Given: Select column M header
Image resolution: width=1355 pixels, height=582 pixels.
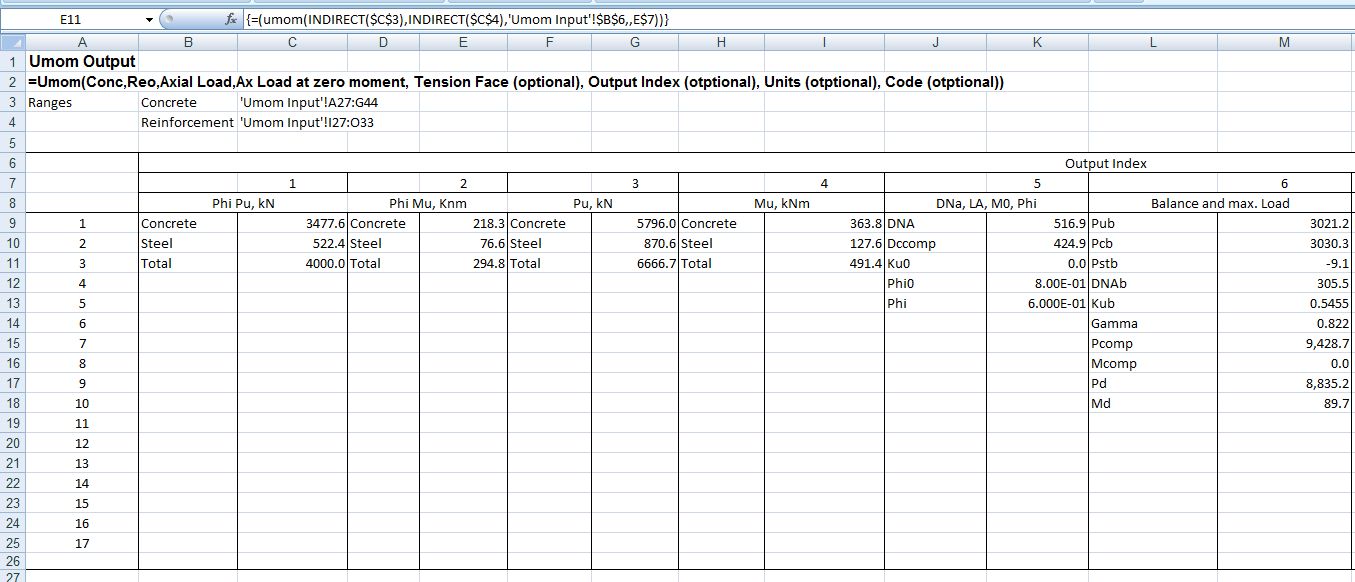Looking at the screenshot, I should point(1284,42).
